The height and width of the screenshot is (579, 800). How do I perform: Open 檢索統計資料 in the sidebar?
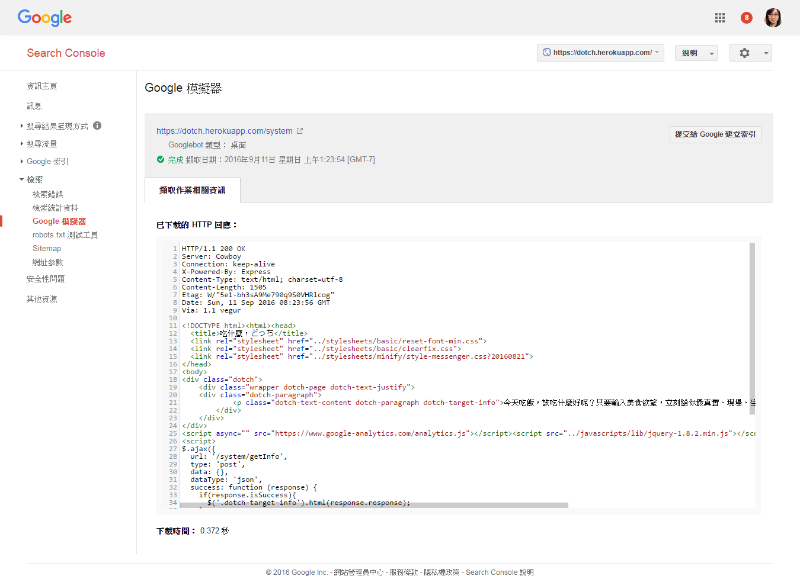point(56,208)
